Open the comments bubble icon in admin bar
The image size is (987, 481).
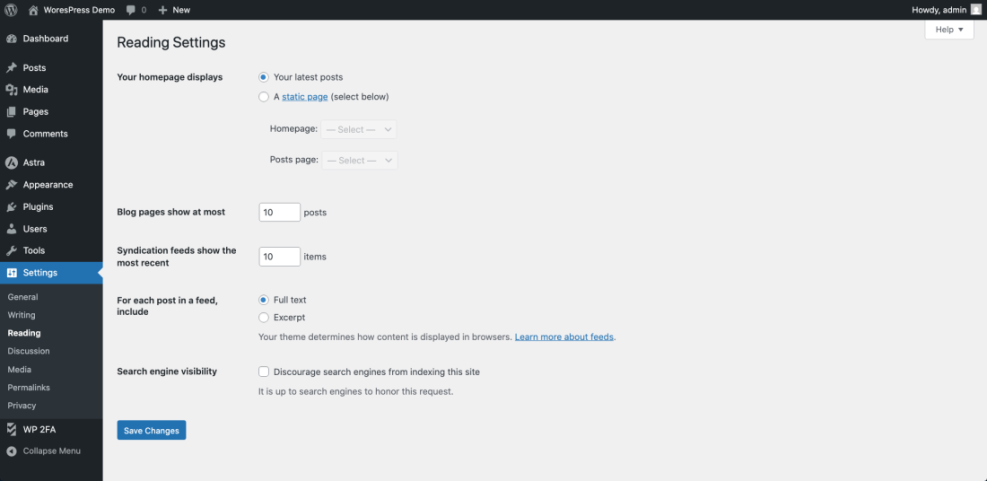tap(131, 10)
